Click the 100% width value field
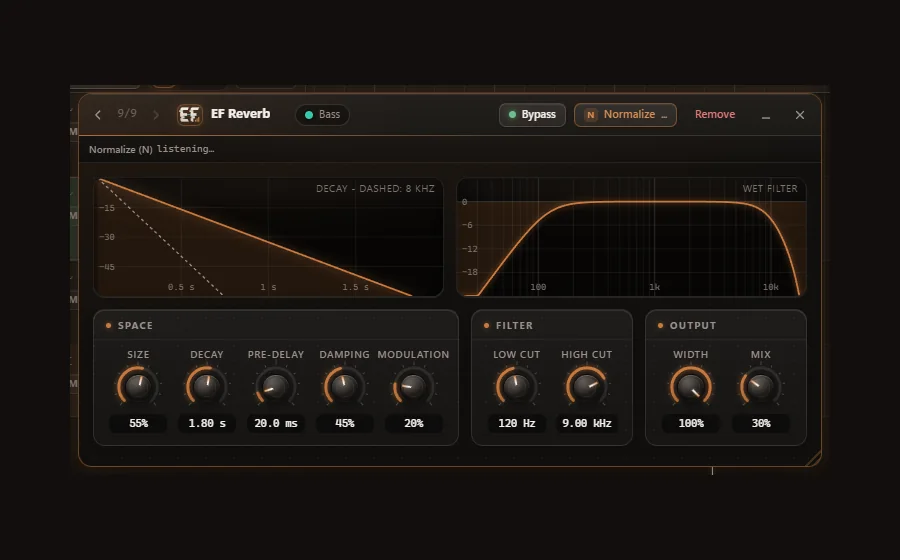 pos(691,423)
